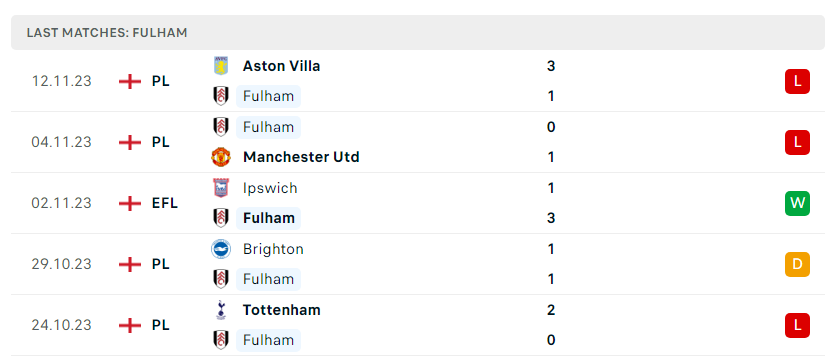828x362 pixels.
Task: Open the Manchester Utd team link
Action: tap(301, 157)
